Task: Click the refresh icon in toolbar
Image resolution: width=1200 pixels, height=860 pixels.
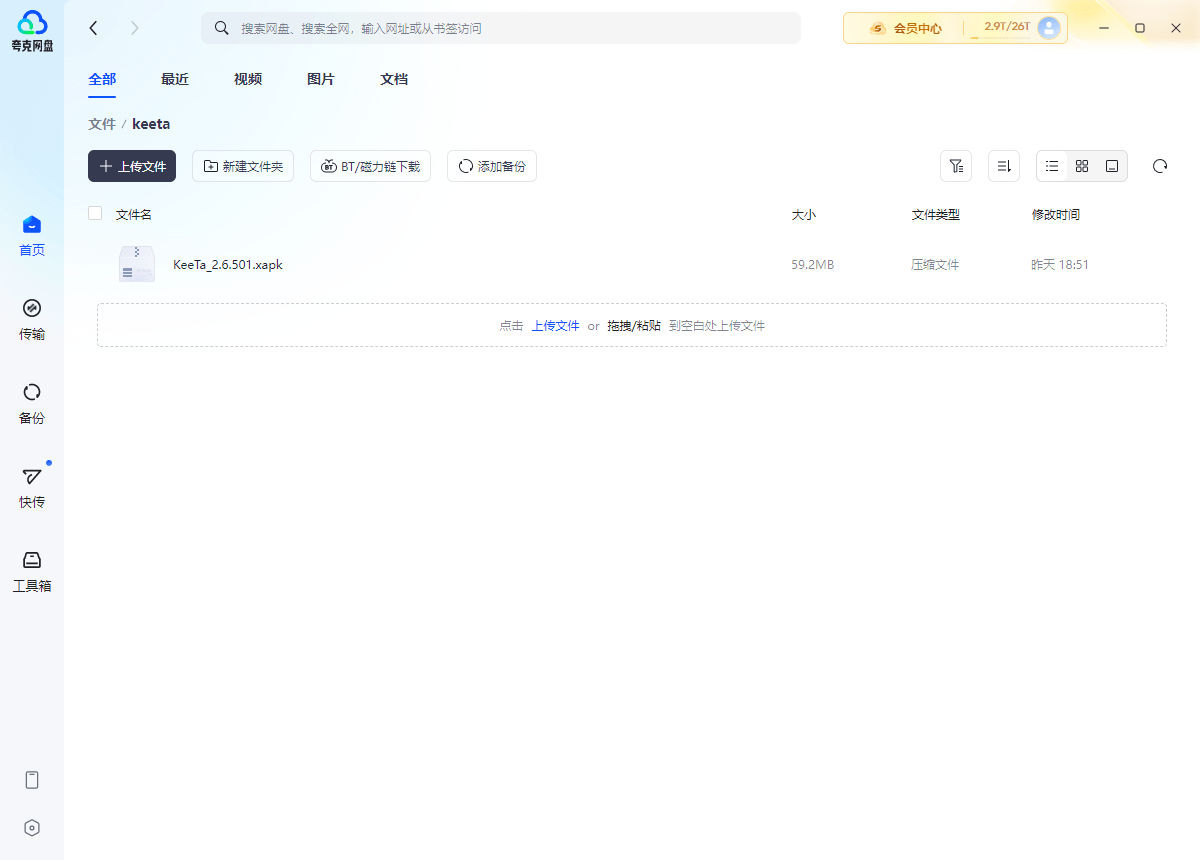Action: (x=1160, y=166)
